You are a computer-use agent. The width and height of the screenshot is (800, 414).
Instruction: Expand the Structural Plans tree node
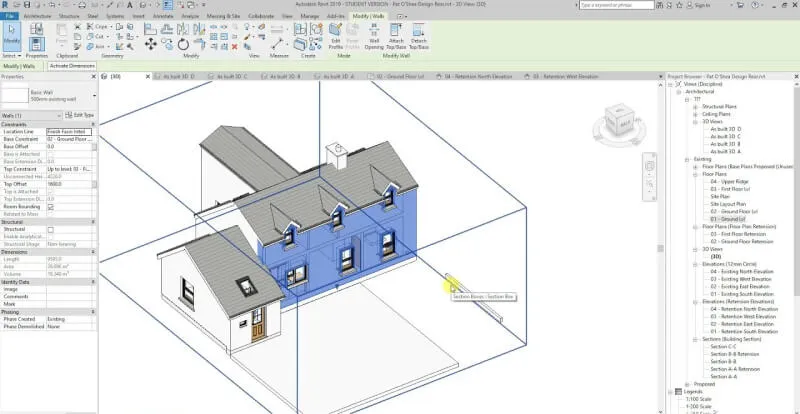pos(695,107)
